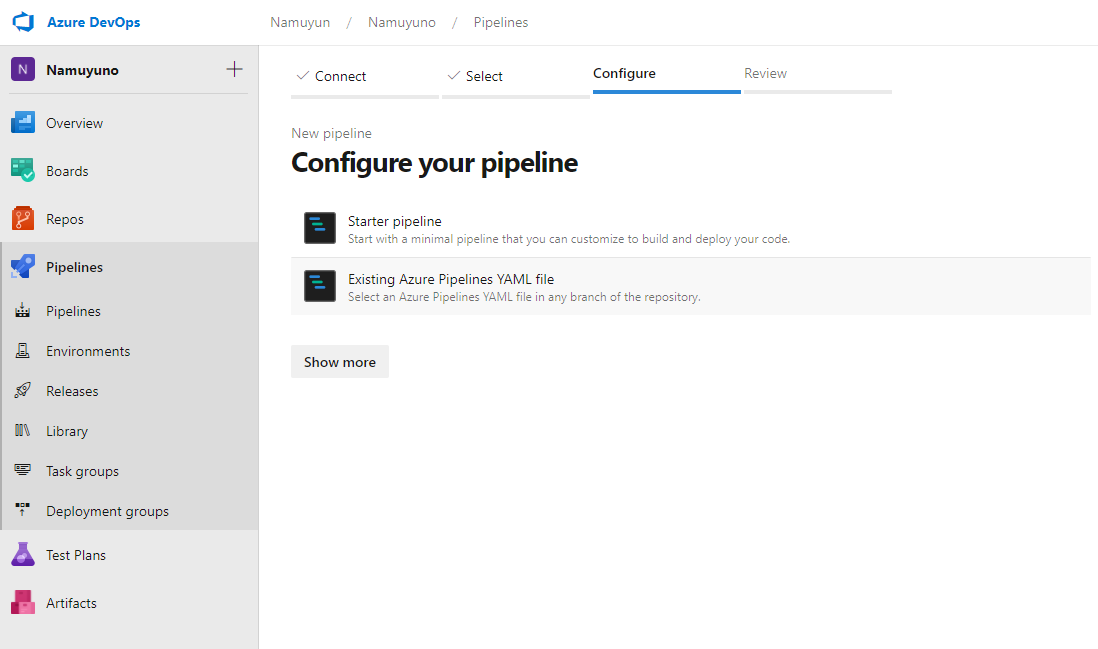Viewport: 1098px width, 649px height.
Task: Open the Repos icon in sidebar
Action: coord(23,219)
